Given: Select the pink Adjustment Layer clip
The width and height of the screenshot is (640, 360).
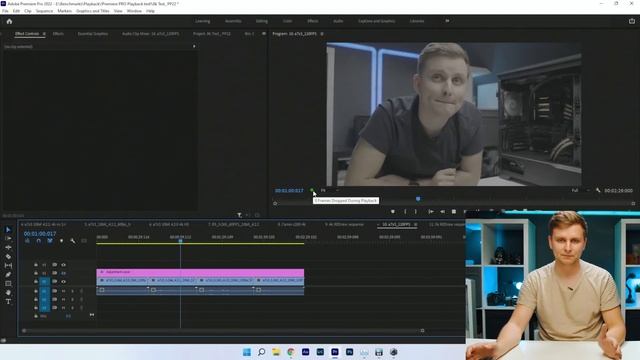Looking at the screenshot, I should click(200, 272).
